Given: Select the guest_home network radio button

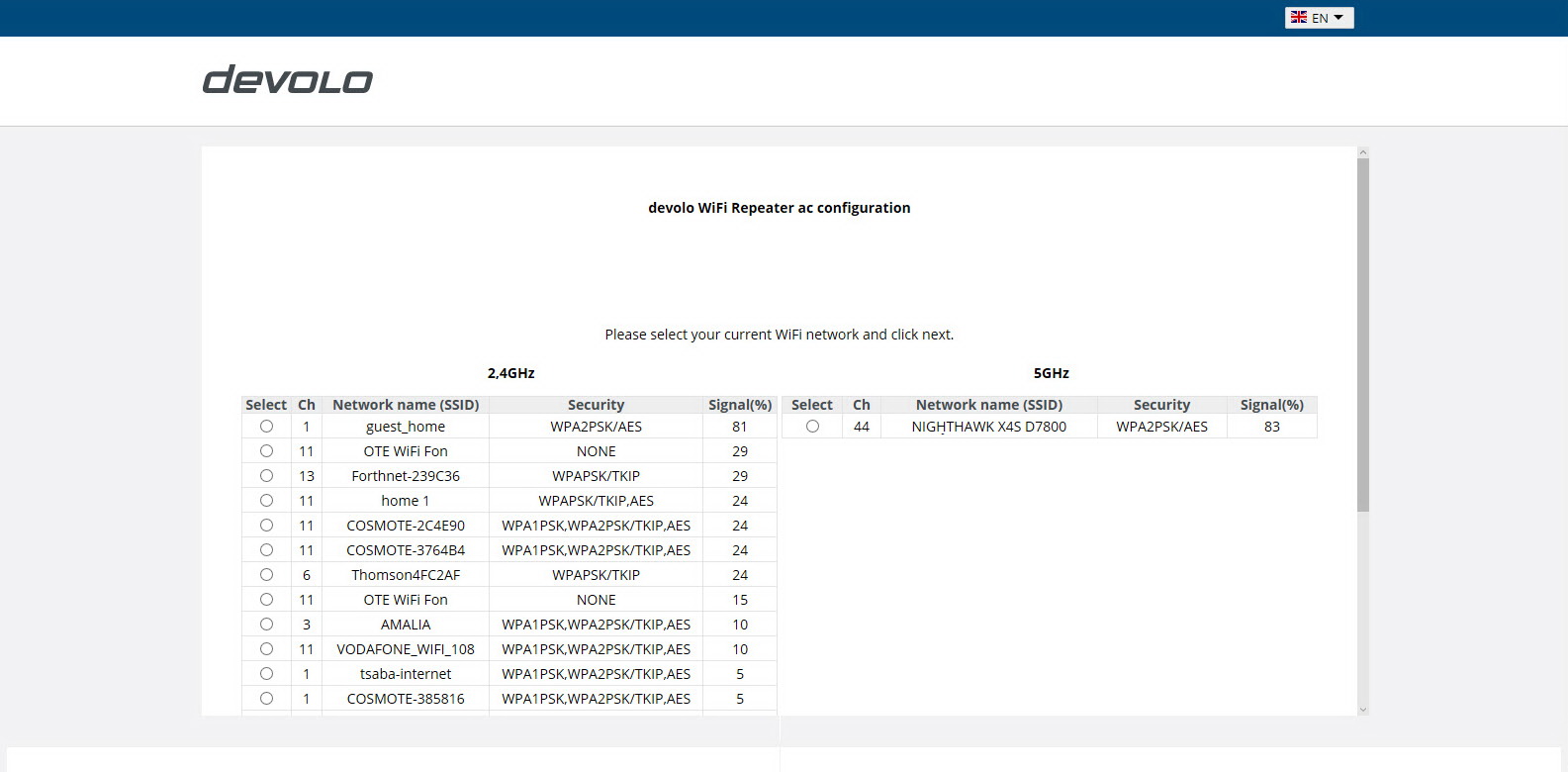Looking at the screenshot, I should pyautogui.click(x=266, y=427).
